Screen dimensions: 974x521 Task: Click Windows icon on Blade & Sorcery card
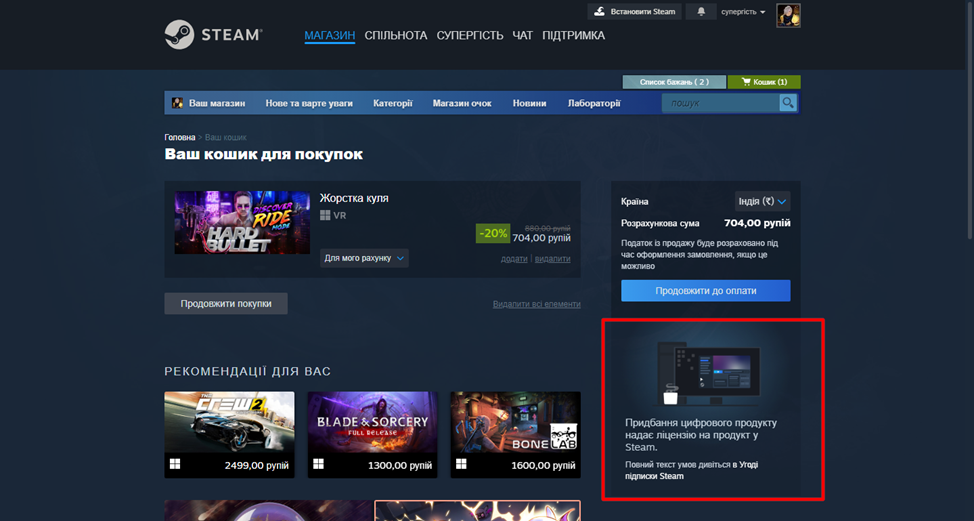click(319, 464)
